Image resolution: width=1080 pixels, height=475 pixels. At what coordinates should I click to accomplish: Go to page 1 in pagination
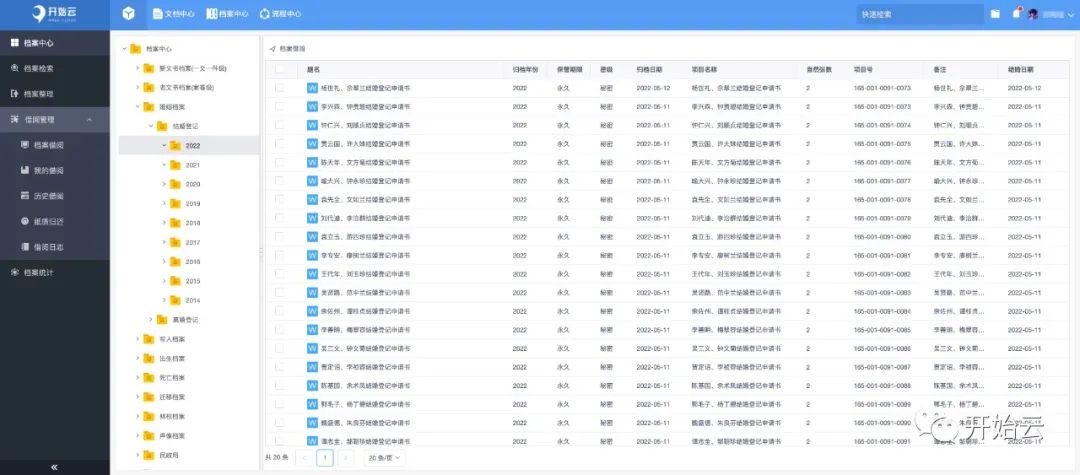[325, 457]
